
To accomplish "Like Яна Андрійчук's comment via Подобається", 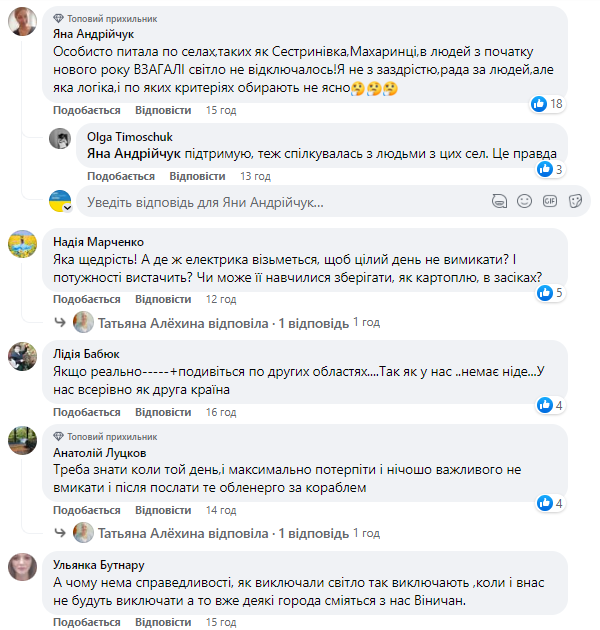I will coord(80,110).
